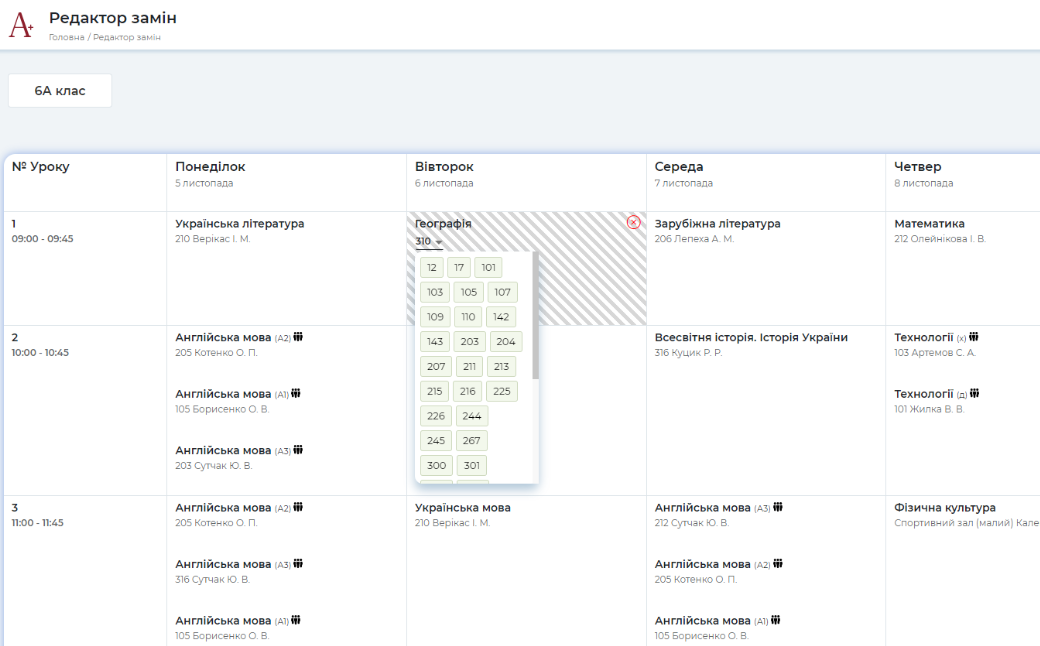Pick room 110 in the dropdown
This screenshot has width=1040, height=646.
(x=468, y=316)
